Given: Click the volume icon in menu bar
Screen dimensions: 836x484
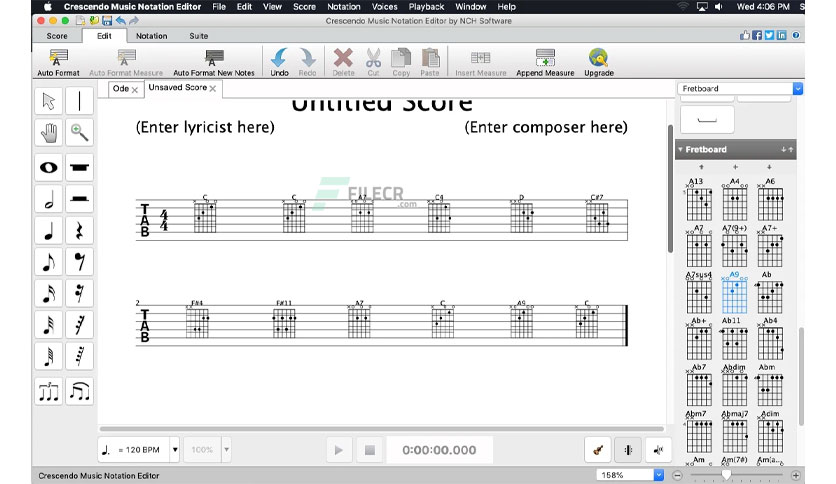Looking at the screenshot, I should point(719,7).
